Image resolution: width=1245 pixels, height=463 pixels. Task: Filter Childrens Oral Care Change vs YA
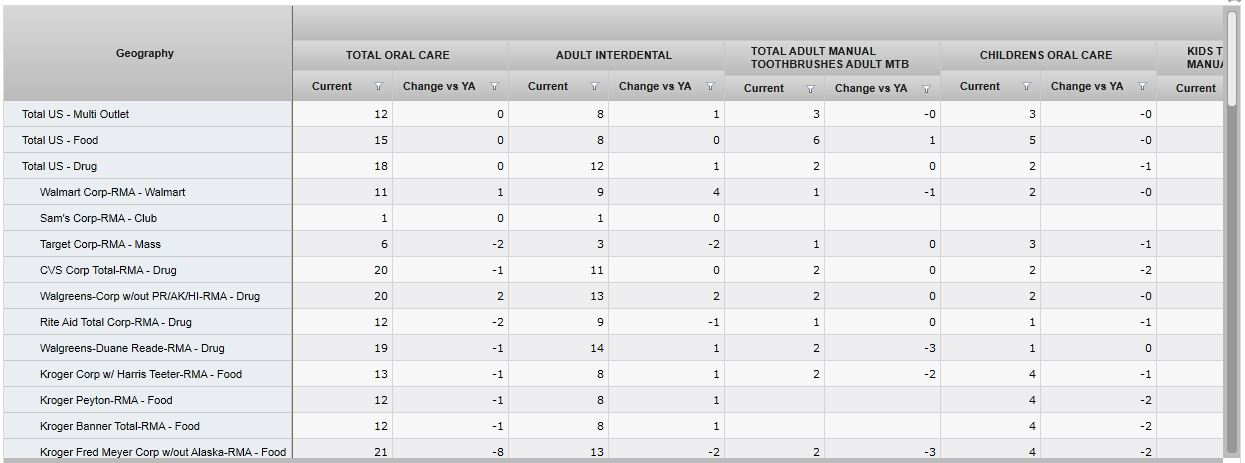click(x=1142, y=87)
